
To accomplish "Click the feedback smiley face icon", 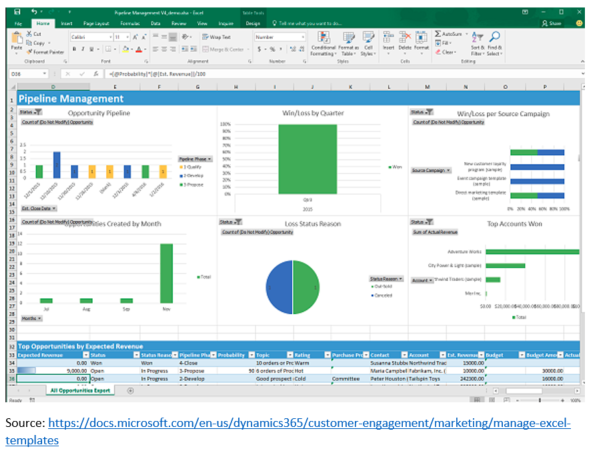I will tap(579, 23).
